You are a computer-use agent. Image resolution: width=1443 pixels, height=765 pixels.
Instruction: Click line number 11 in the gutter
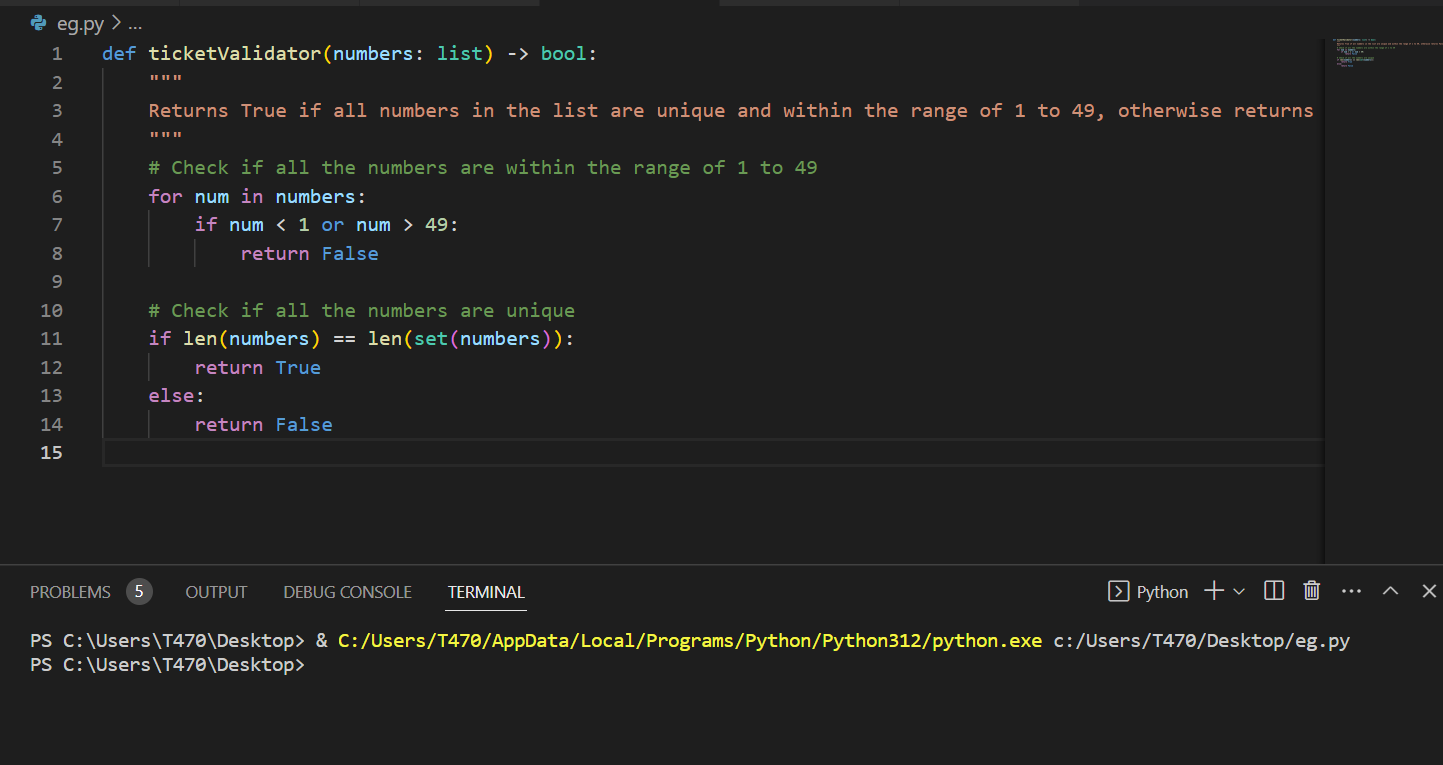click(x=51, y=338)
